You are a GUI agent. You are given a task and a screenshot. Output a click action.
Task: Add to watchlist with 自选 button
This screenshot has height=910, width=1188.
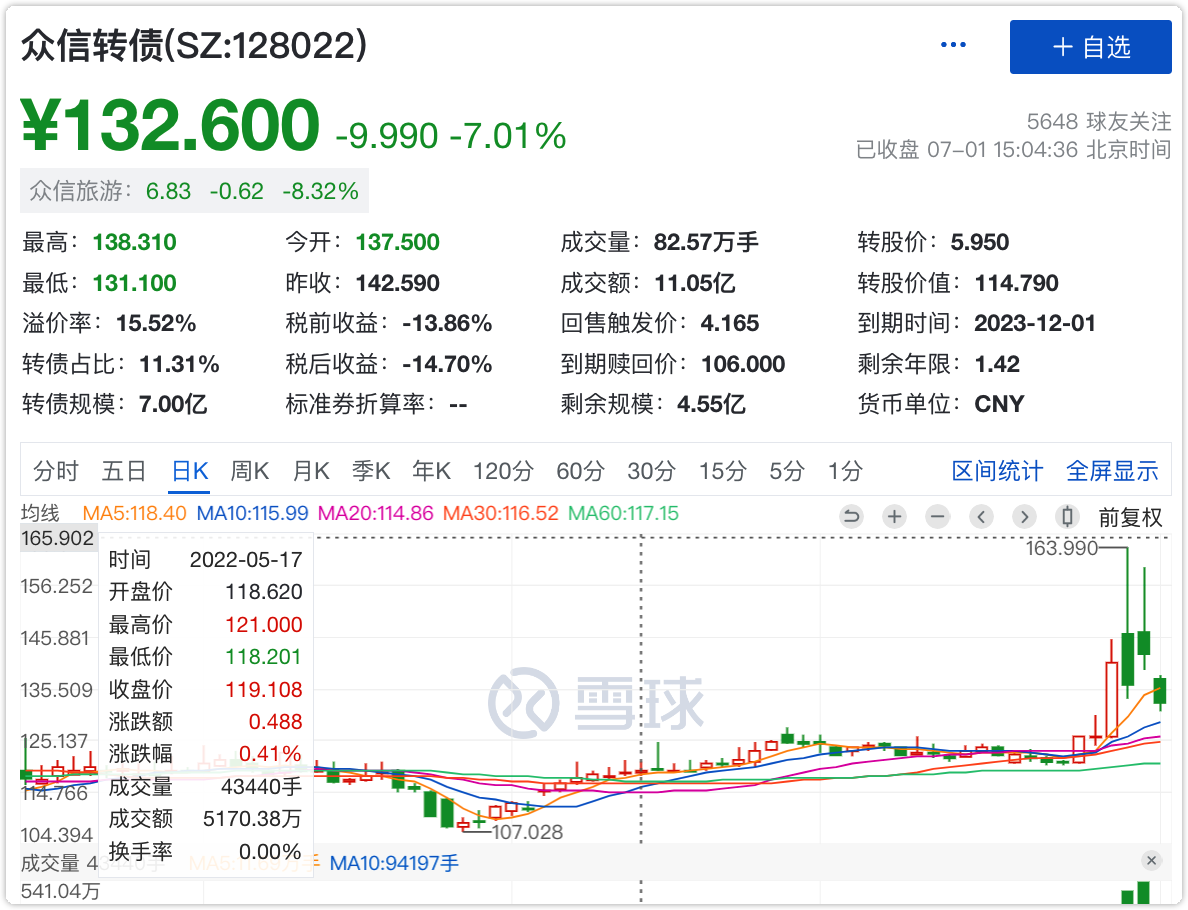point(1090,47)
